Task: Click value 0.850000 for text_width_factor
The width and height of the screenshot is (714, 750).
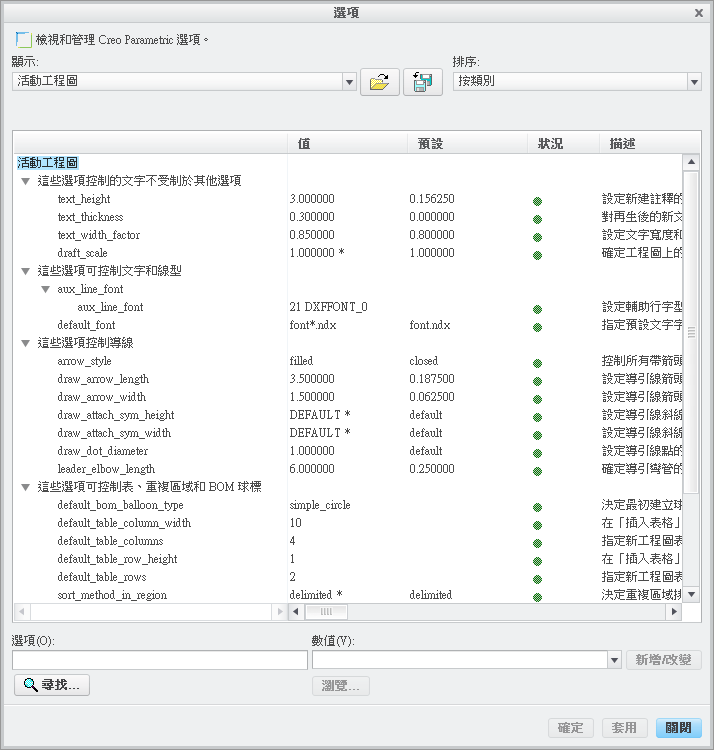Action: point(312,235)
